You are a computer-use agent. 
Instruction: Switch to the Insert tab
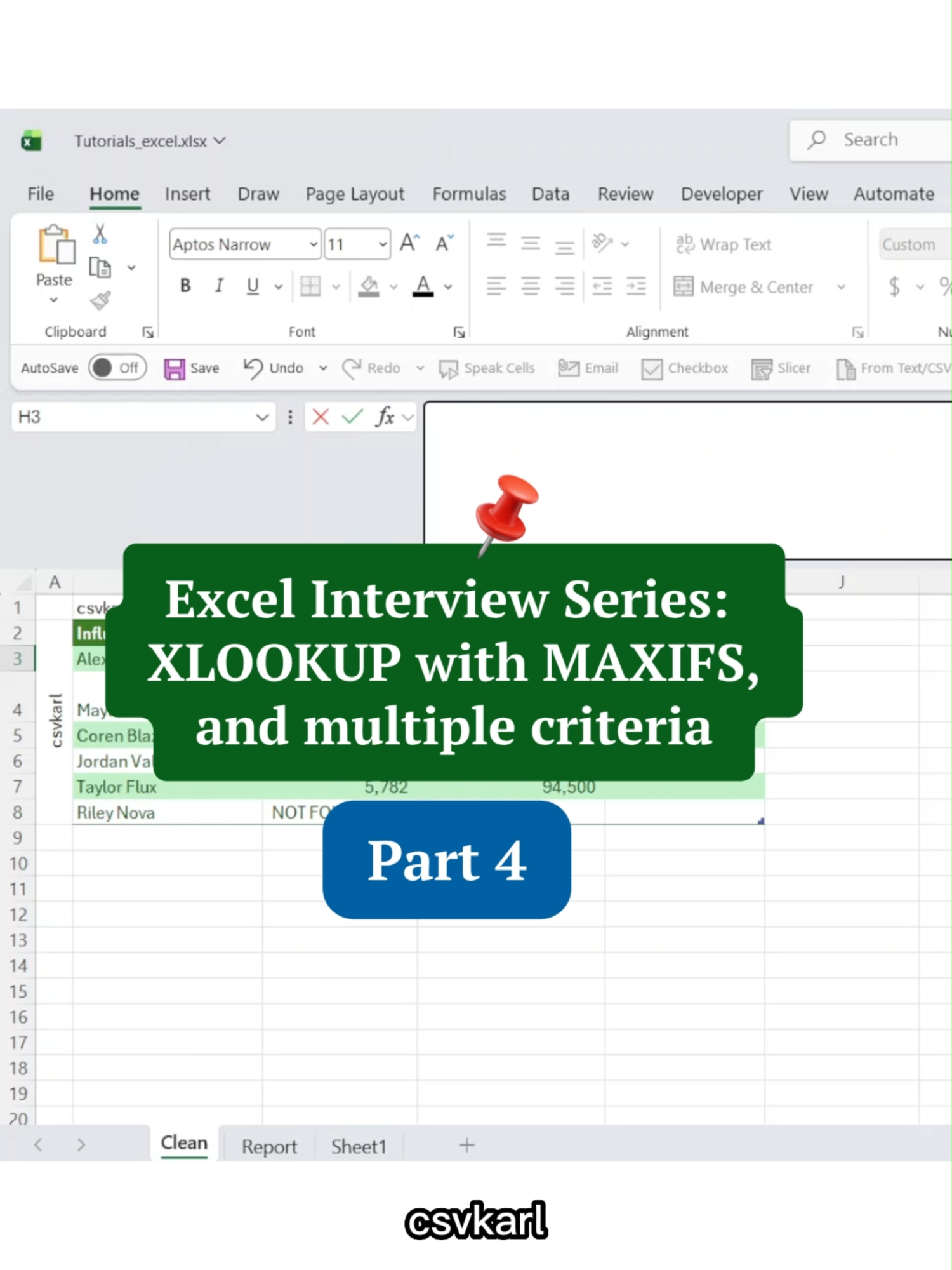click(x=187, y=194)
